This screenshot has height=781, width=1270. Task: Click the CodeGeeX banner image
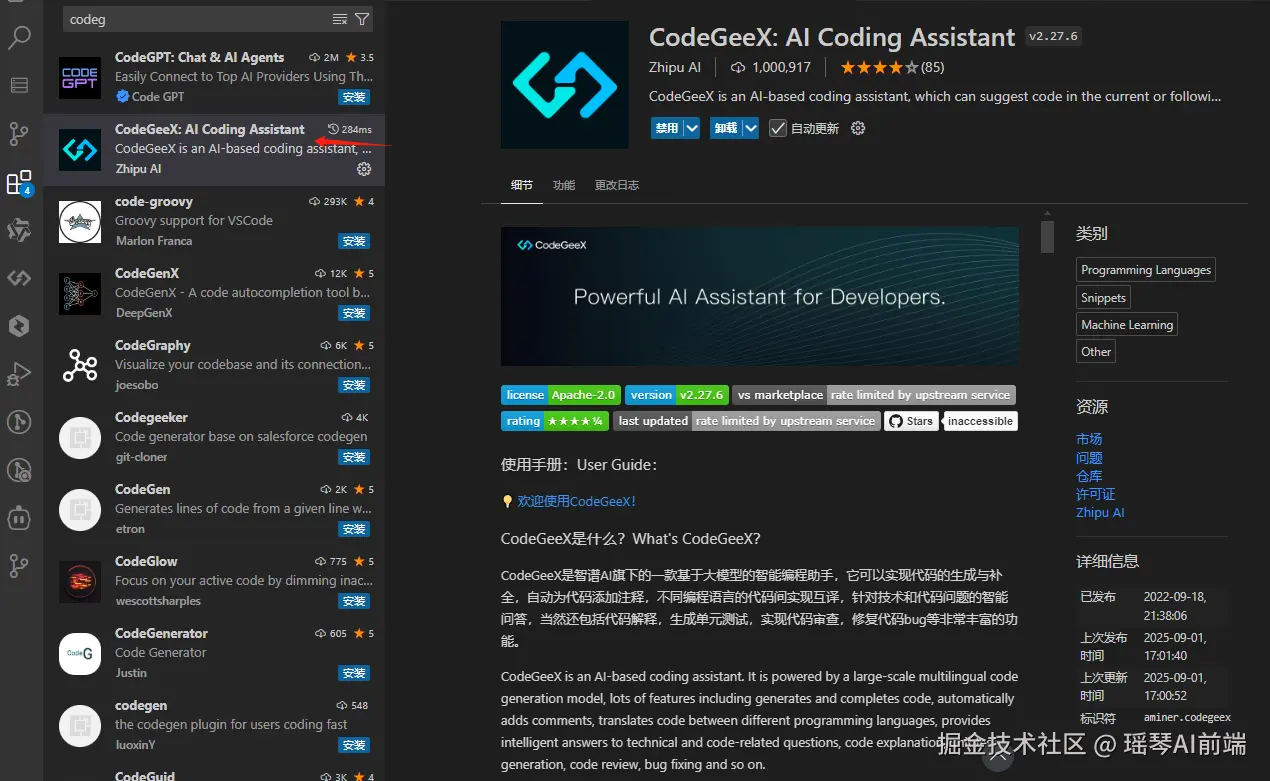click(760, 296)
